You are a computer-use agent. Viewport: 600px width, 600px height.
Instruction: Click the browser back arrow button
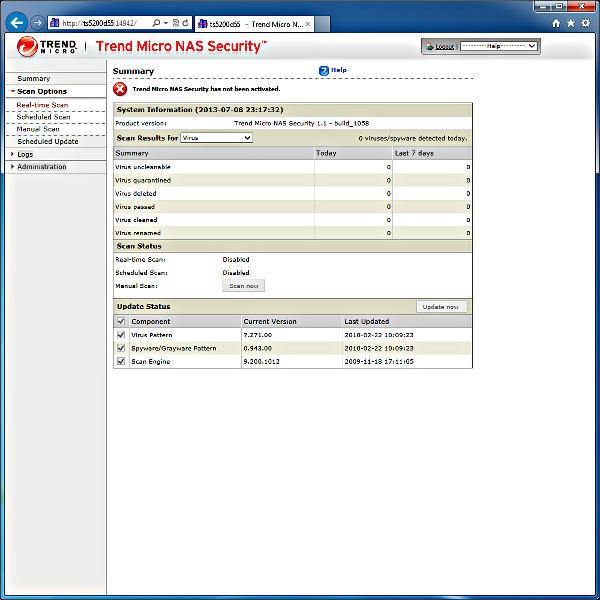tap(17, 23)
